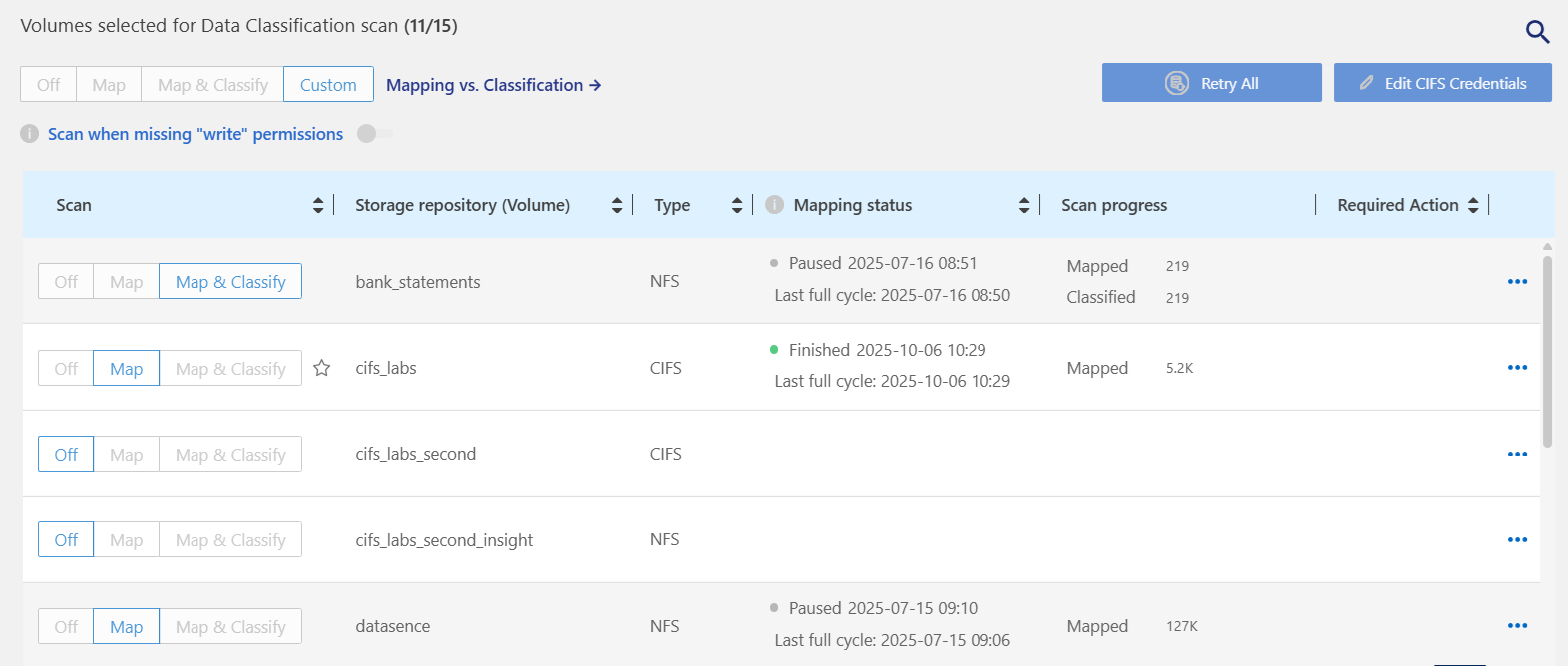Click the info icon beside Mapping status
Screen dimensions: 1568x670
pyautogui.click(x=774, y=205)
